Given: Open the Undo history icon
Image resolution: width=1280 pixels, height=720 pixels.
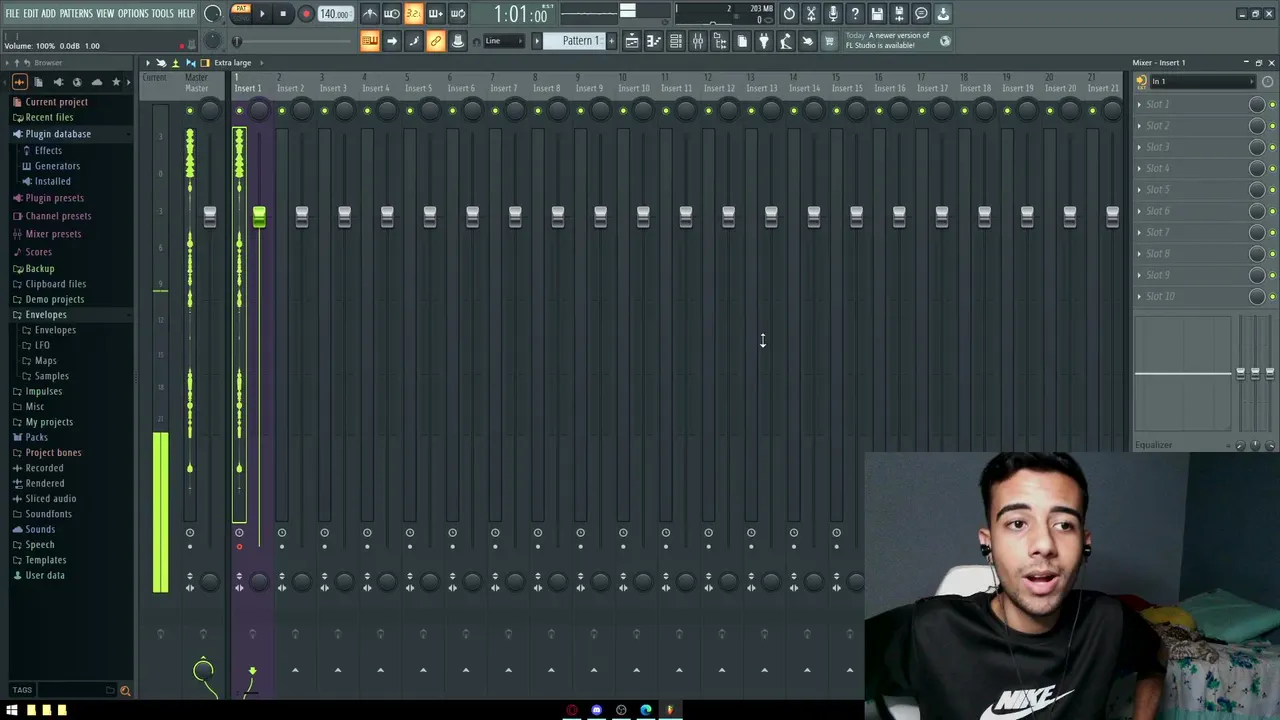Looking at the screenshot, I should pos(789,14).
